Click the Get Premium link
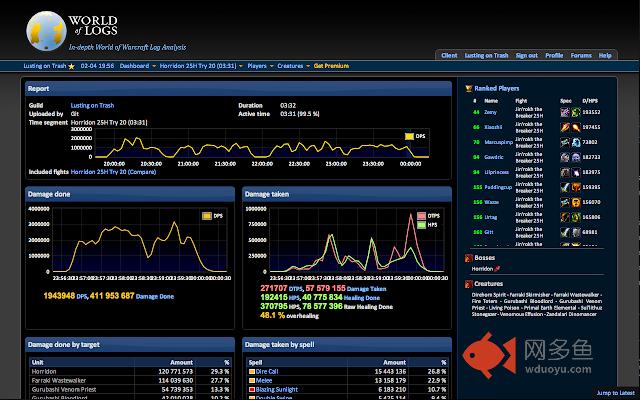640x400 pixels. pos(331,66)
